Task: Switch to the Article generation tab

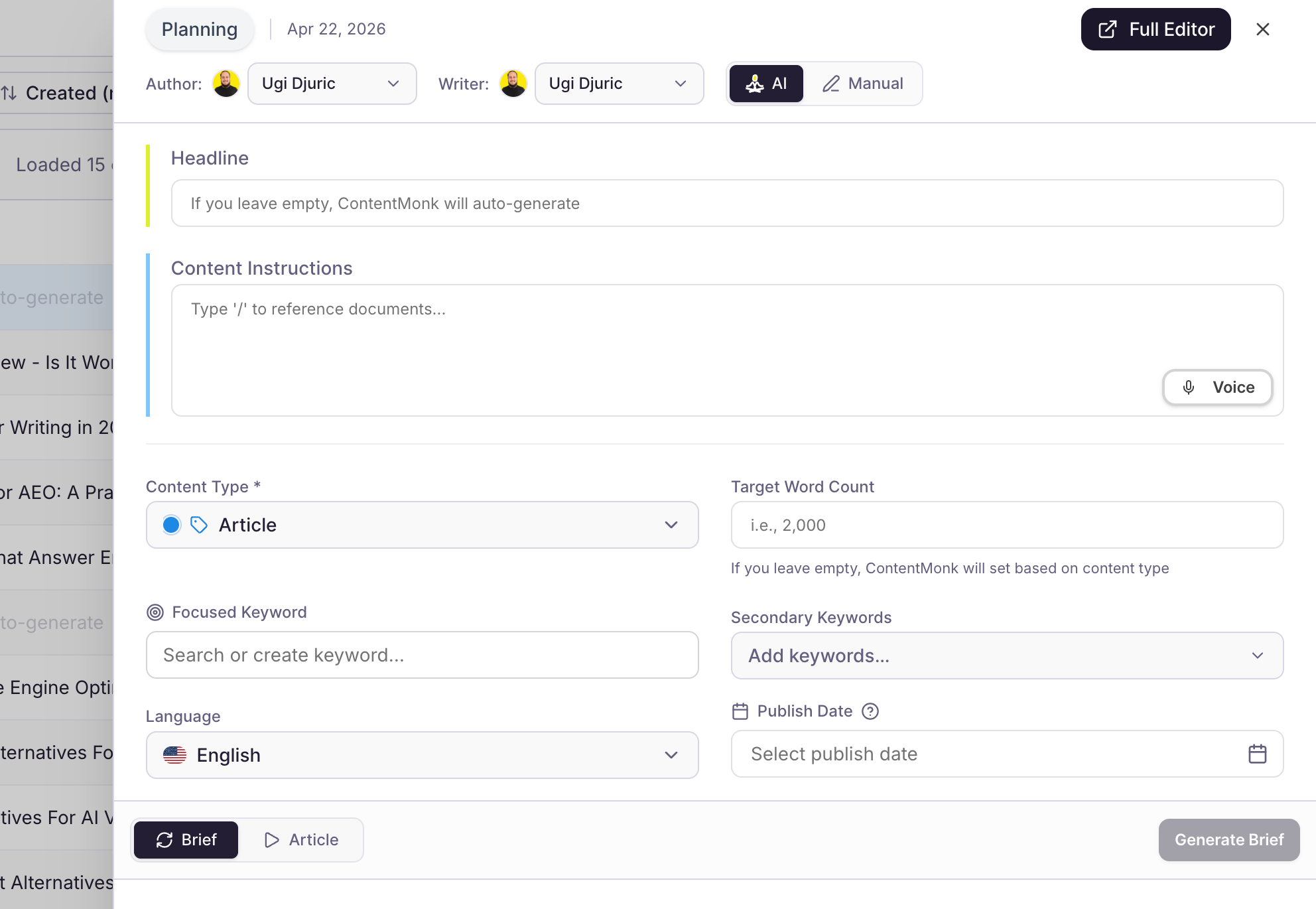Action: click(x=301, y=840)
